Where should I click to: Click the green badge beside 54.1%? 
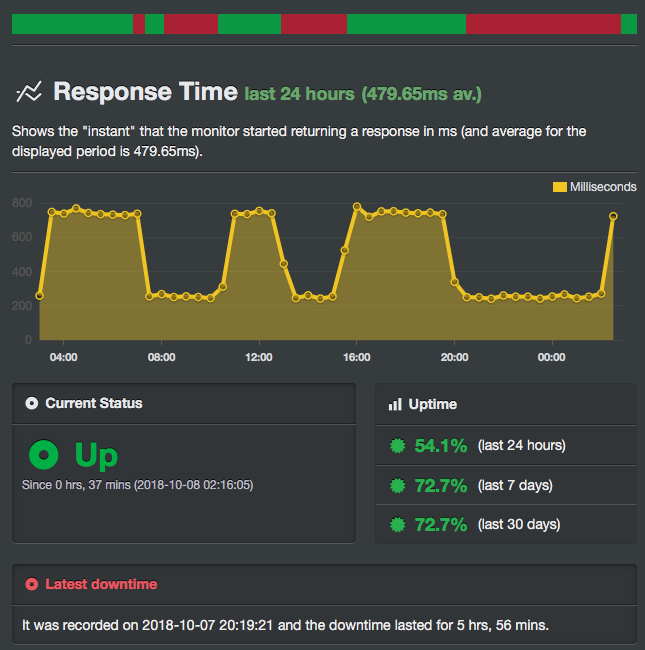pyautogui.click(x=400, y=446)
